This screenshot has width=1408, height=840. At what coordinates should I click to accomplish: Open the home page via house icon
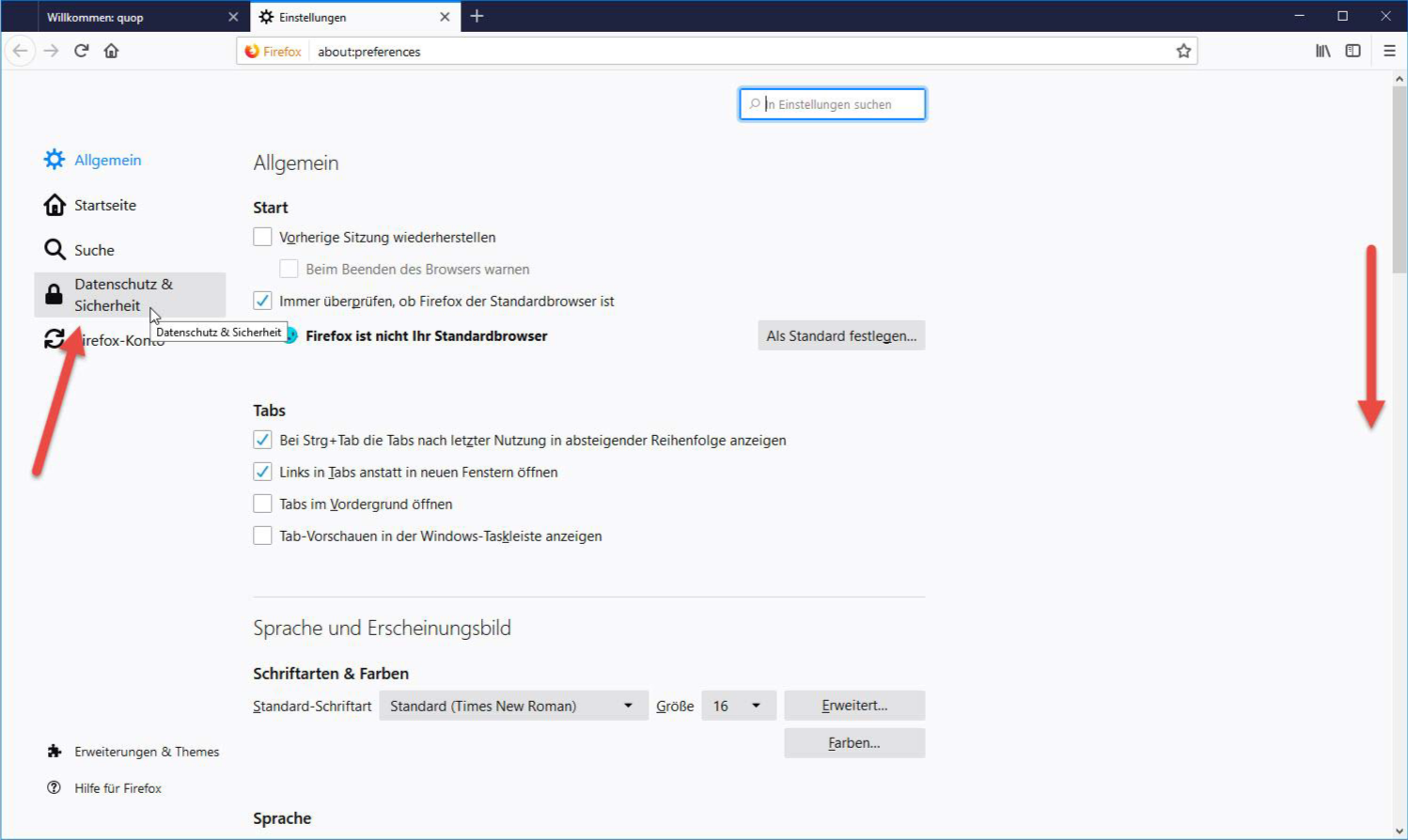click(112, 51)
